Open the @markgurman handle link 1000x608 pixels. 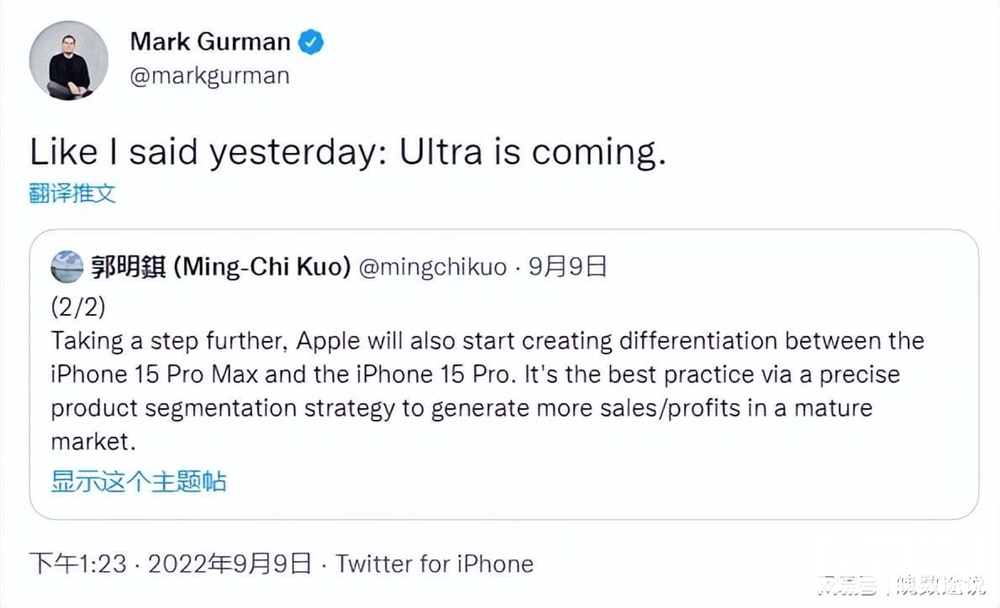(209, 76)
